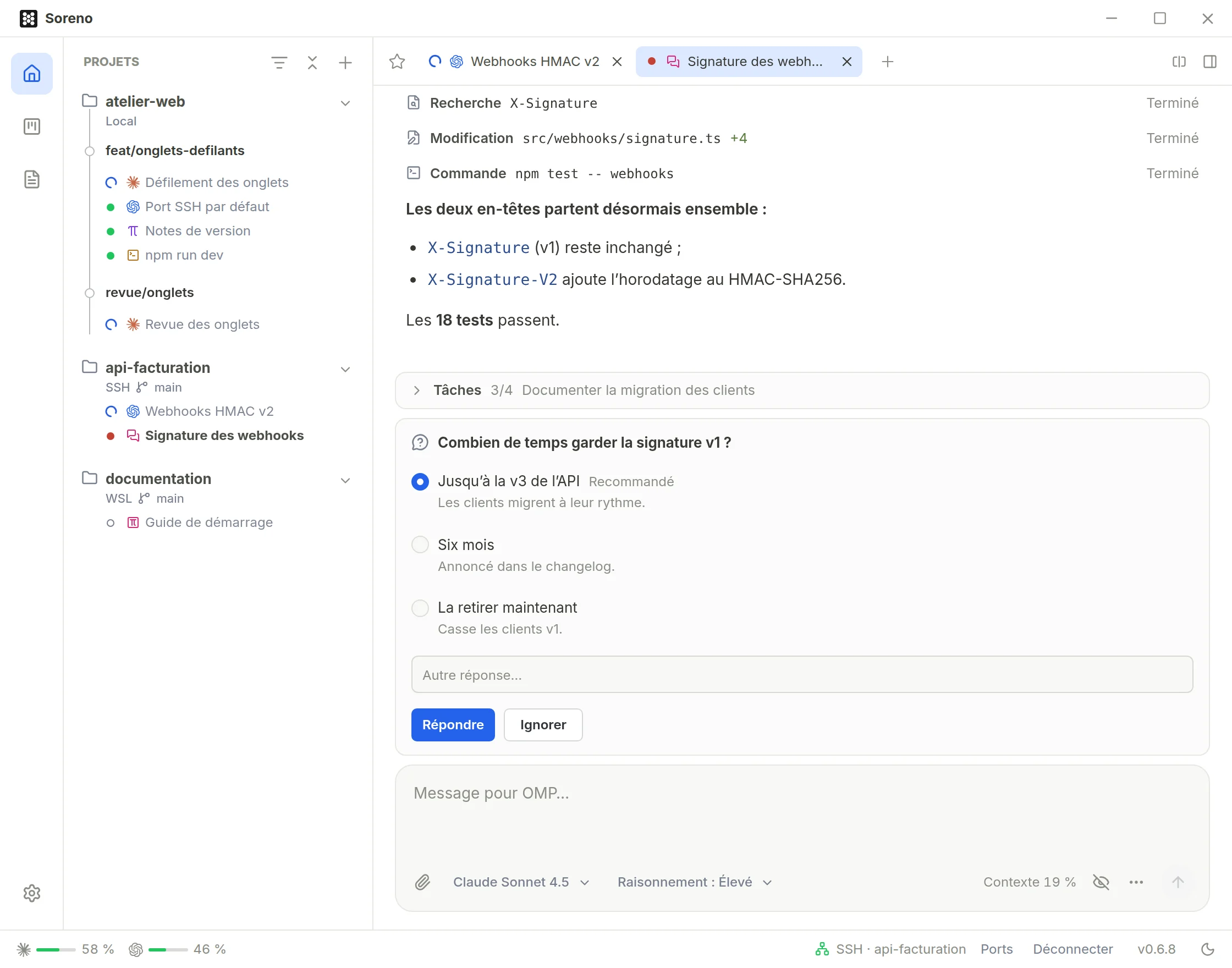Click the Répondre button

click(x=453, y=724)
